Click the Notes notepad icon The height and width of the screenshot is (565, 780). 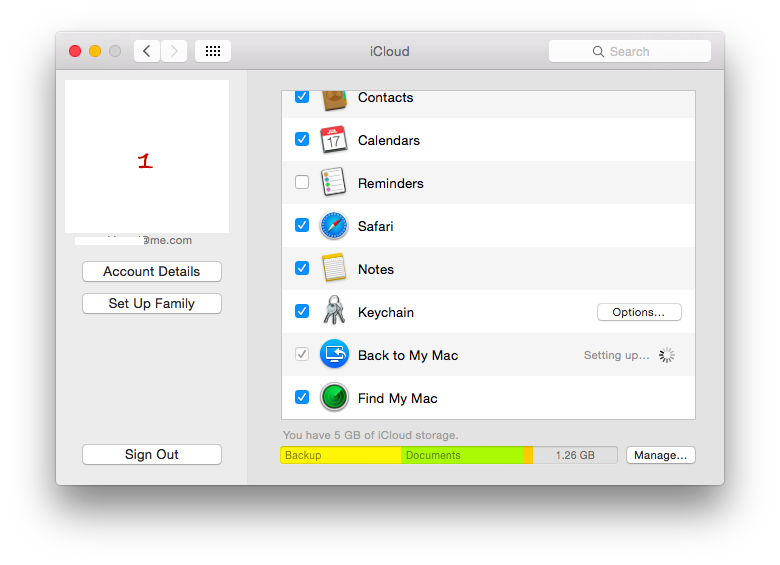click(x=334, y=268)
